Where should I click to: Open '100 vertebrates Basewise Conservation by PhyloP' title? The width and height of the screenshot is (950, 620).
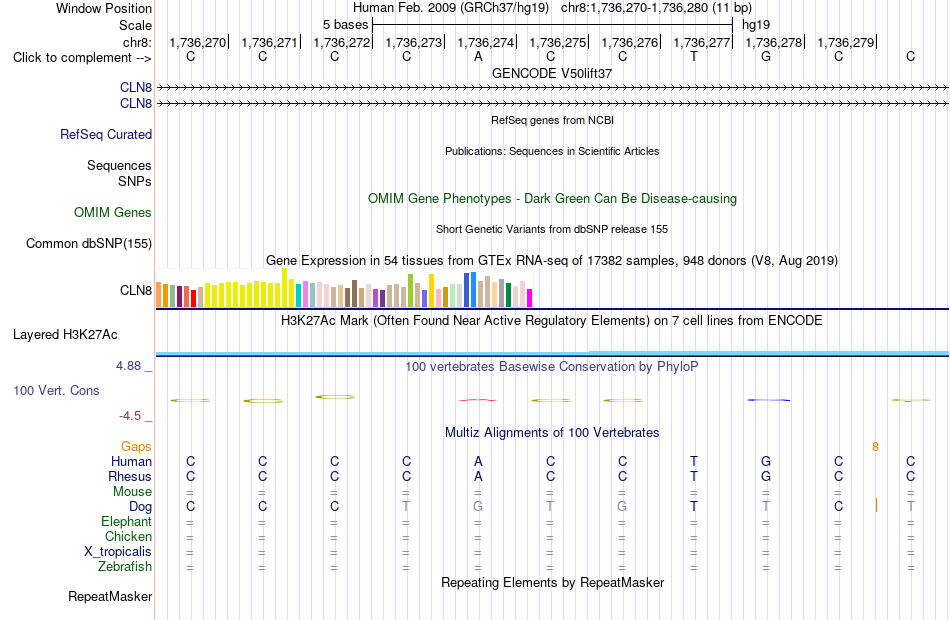[552, 367]
